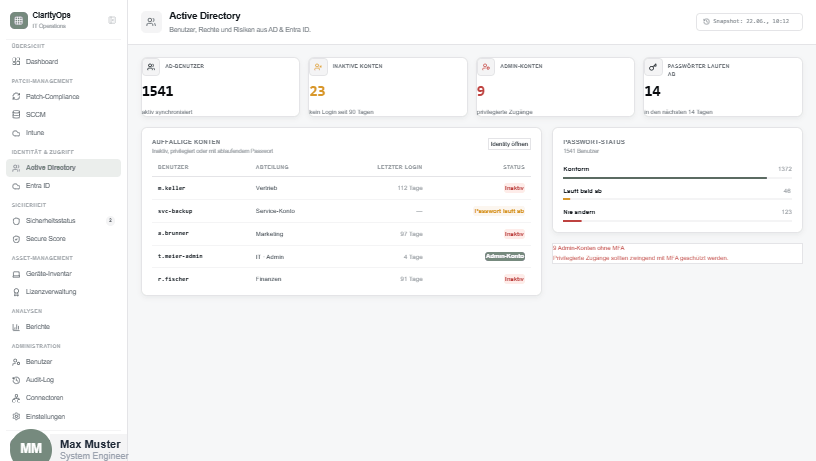Click the ClarityOps logo icon
Image resolution: width=816 pixels, height=461 pixels.
19,20
